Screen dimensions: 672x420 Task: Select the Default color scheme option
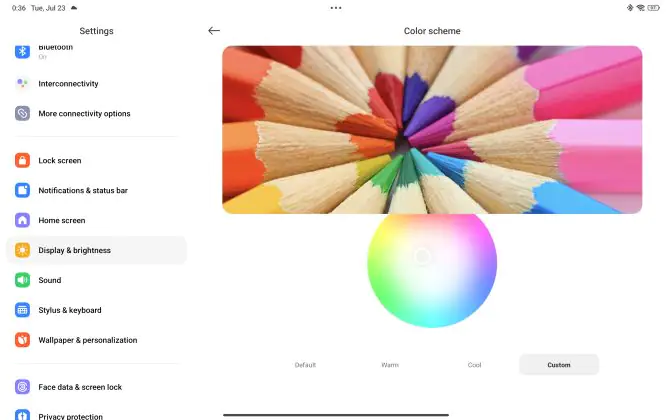point(305,365)
